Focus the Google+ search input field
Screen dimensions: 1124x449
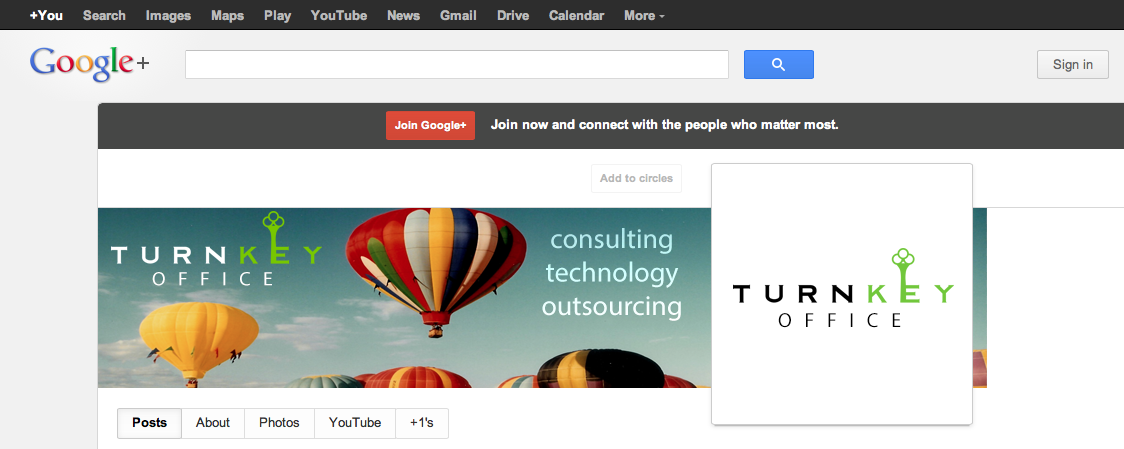click(456, 65)
